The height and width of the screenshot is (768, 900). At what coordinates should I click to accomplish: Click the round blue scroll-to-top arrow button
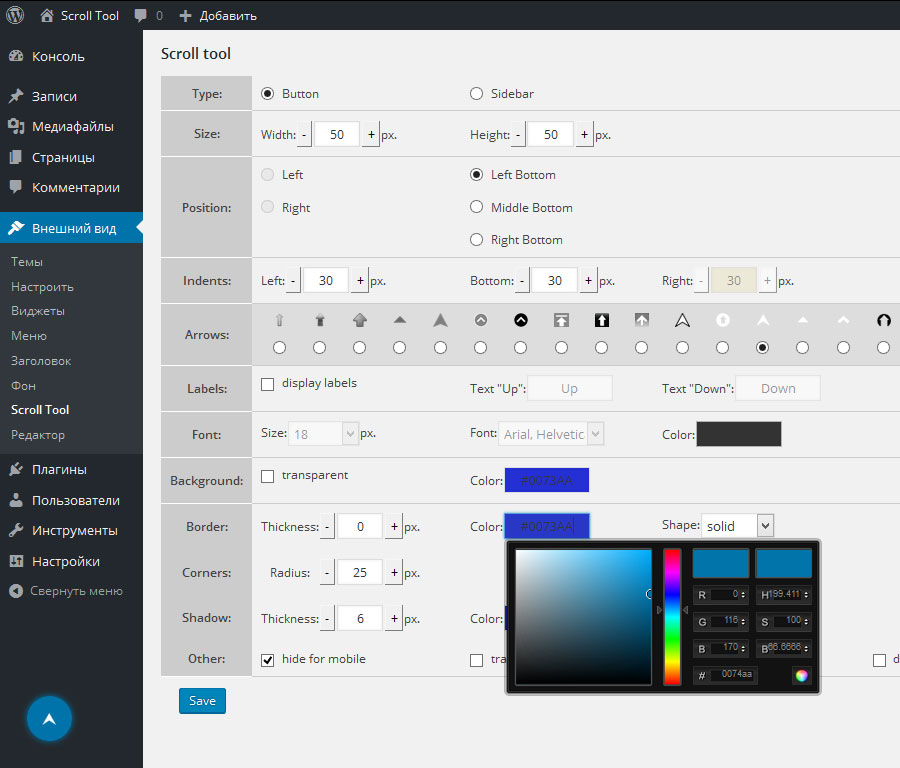click(x=49, y=719)
